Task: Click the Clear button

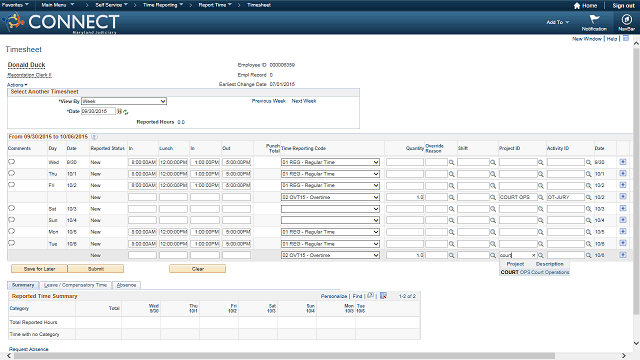Action: point(198,269)
